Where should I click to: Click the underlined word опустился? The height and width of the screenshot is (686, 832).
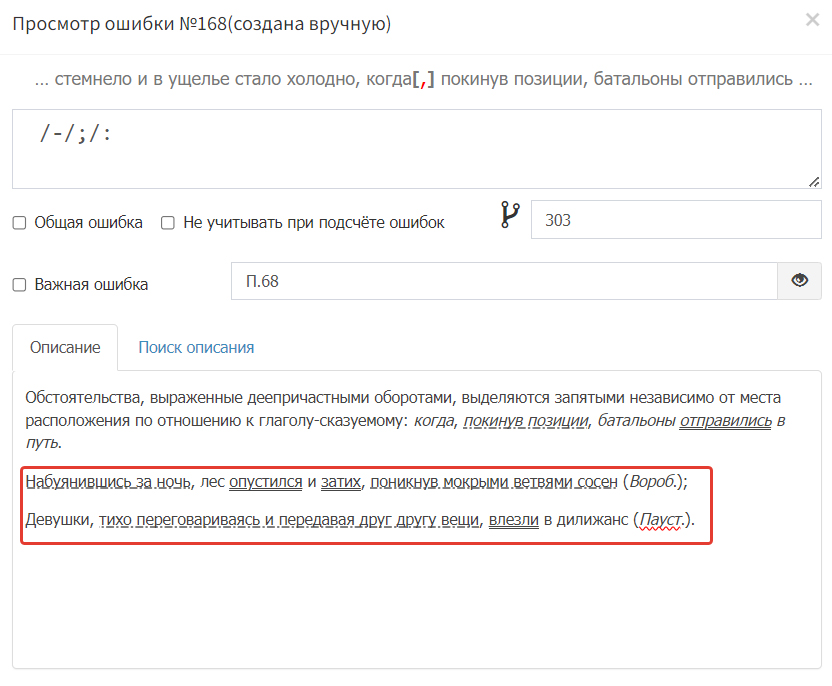[x=265, y=482]
